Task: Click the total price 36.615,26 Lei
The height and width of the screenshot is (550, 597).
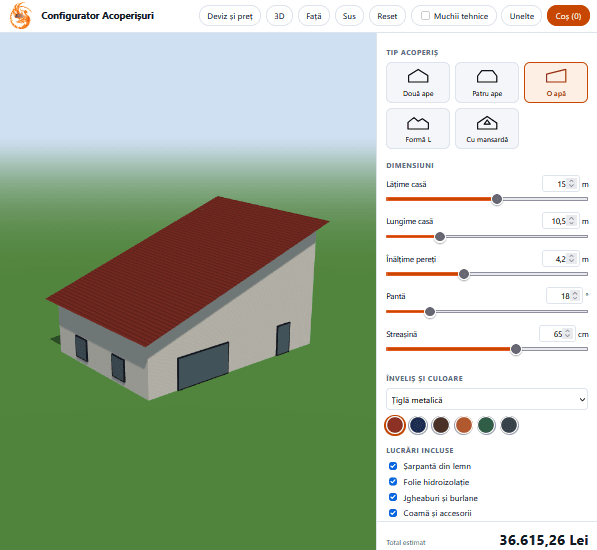Action: tap(544, 540)
